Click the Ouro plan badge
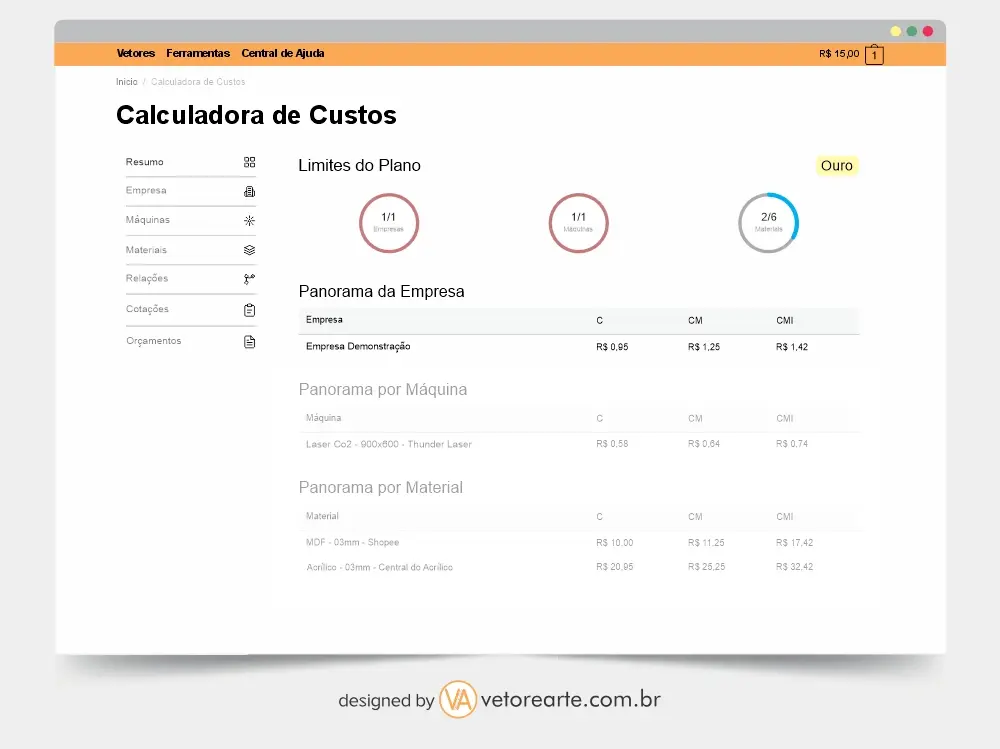The width and height of the screenshot is (1000, 749). point(837,166)
